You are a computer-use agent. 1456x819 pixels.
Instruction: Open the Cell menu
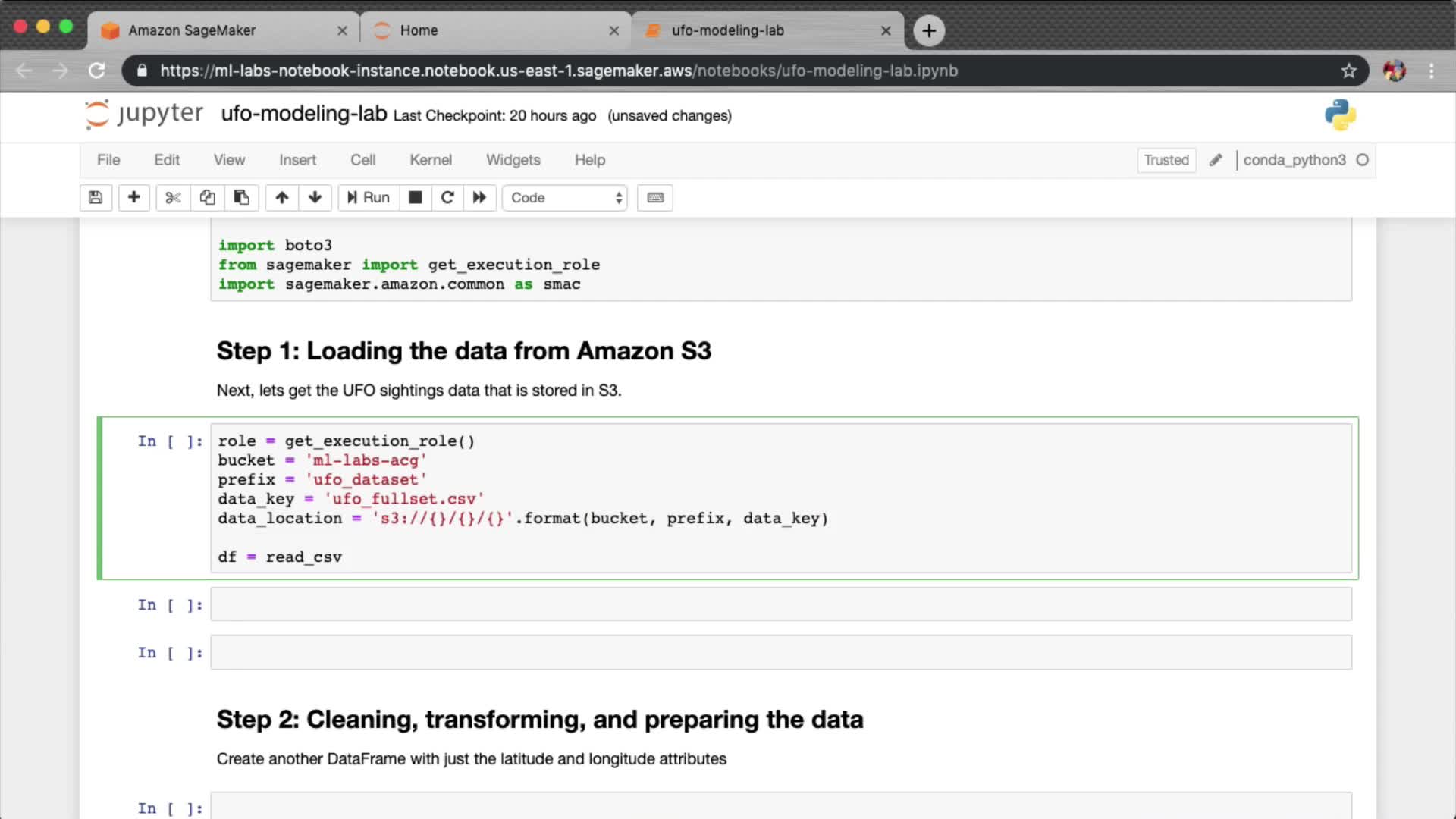[x=362, y=160]
